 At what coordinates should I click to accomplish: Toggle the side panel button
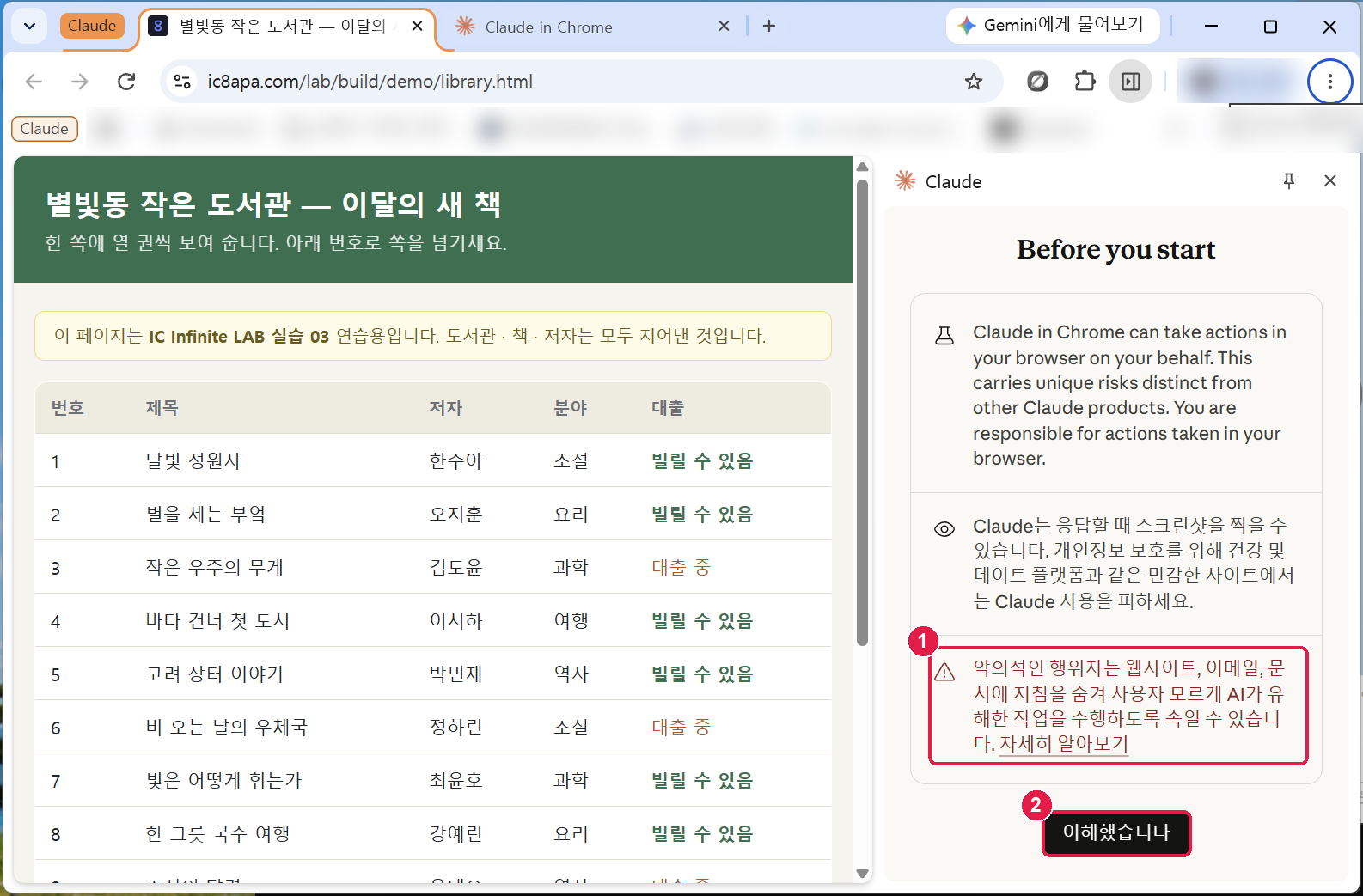pos(1131,82)
